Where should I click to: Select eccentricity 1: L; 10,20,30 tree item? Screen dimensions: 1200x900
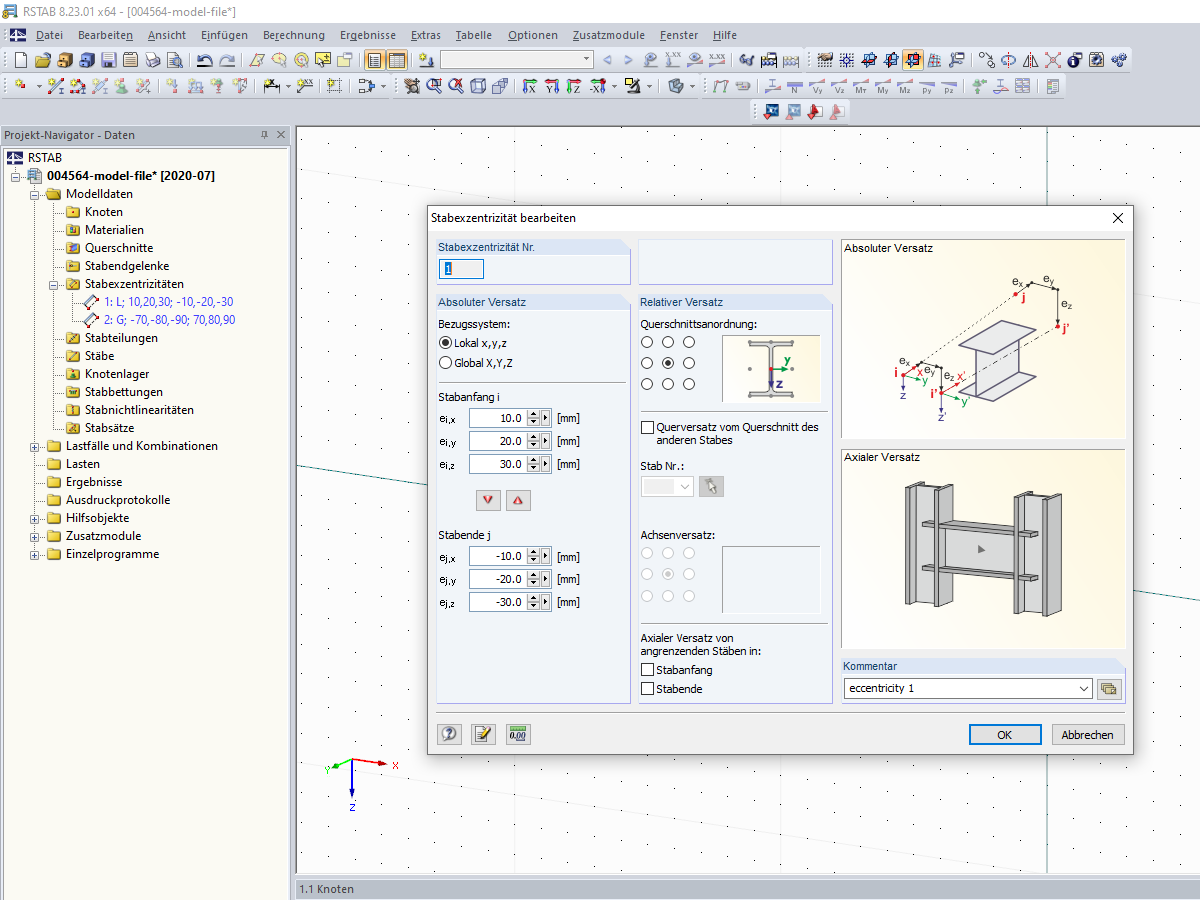pos(168,302)
